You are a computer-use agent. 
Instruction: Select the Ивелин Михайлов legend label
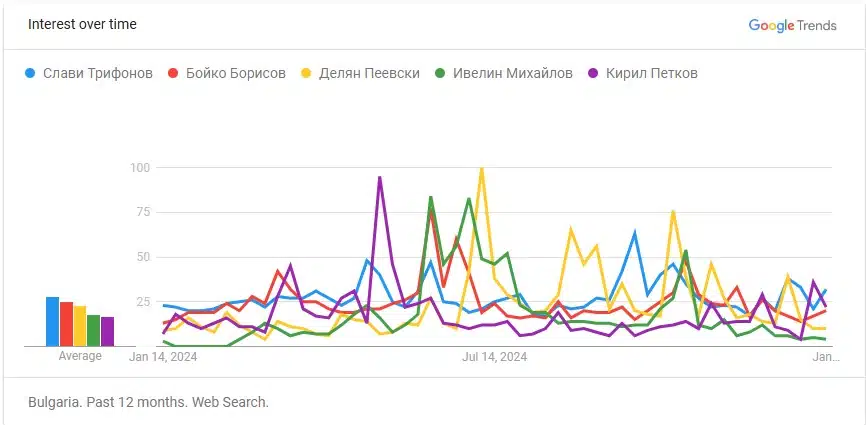pyautogui.click(x=511, y=74)
